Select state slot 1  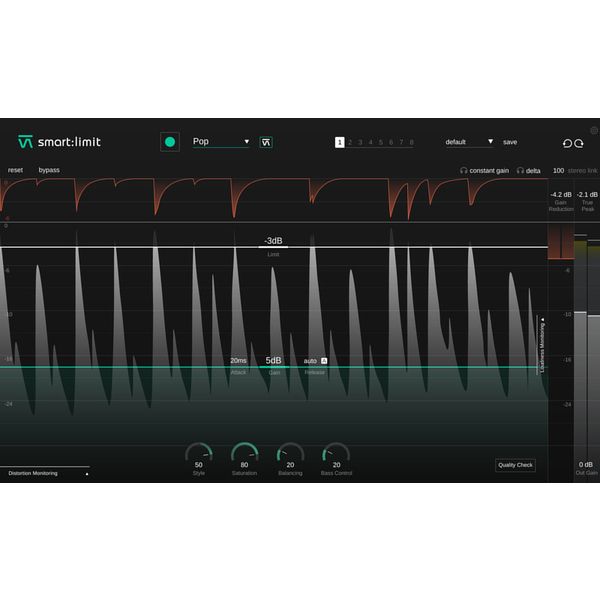[x=339, y=142]
